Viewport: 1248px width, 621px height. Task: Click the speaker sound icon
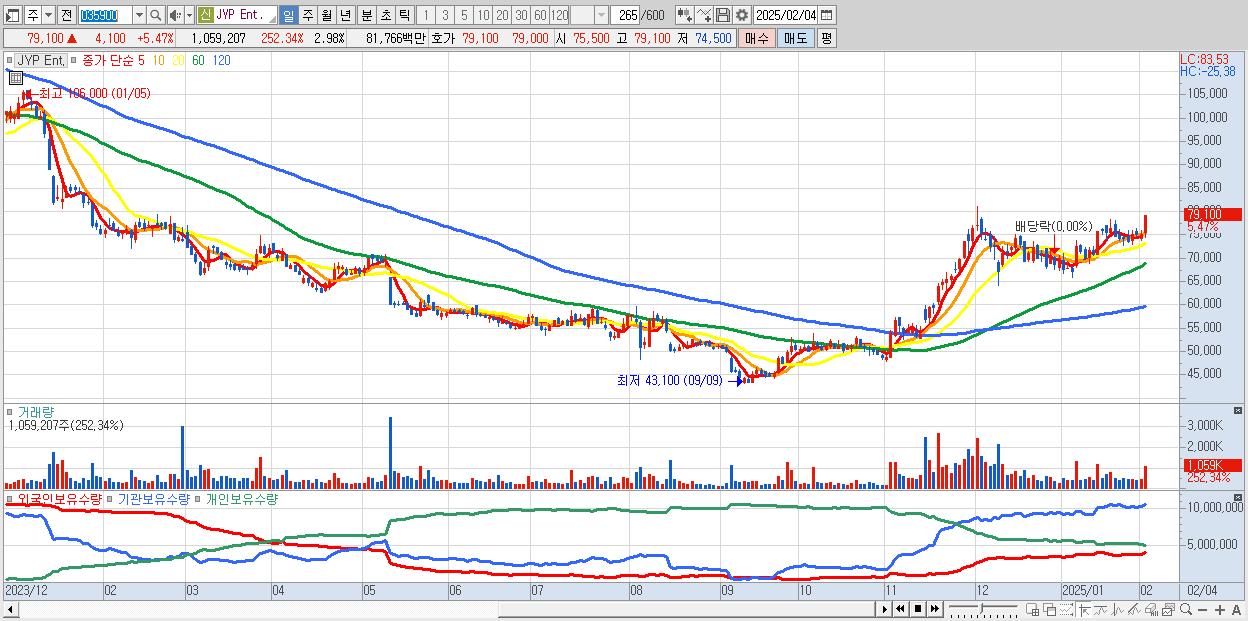click(x=175, y=15)
